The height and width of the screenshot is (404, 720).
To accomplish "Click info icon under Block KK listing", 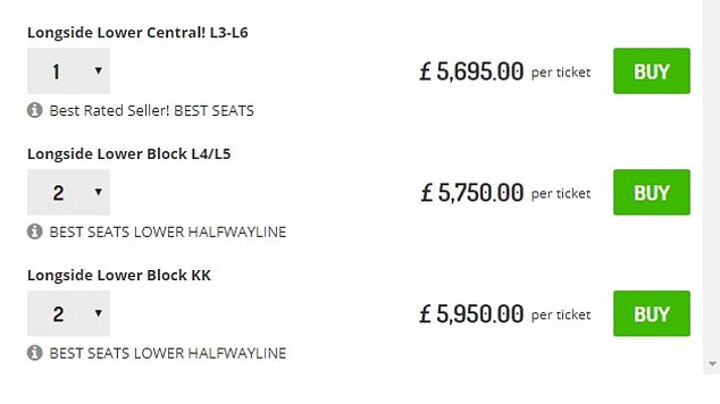I will click(34, 353).
